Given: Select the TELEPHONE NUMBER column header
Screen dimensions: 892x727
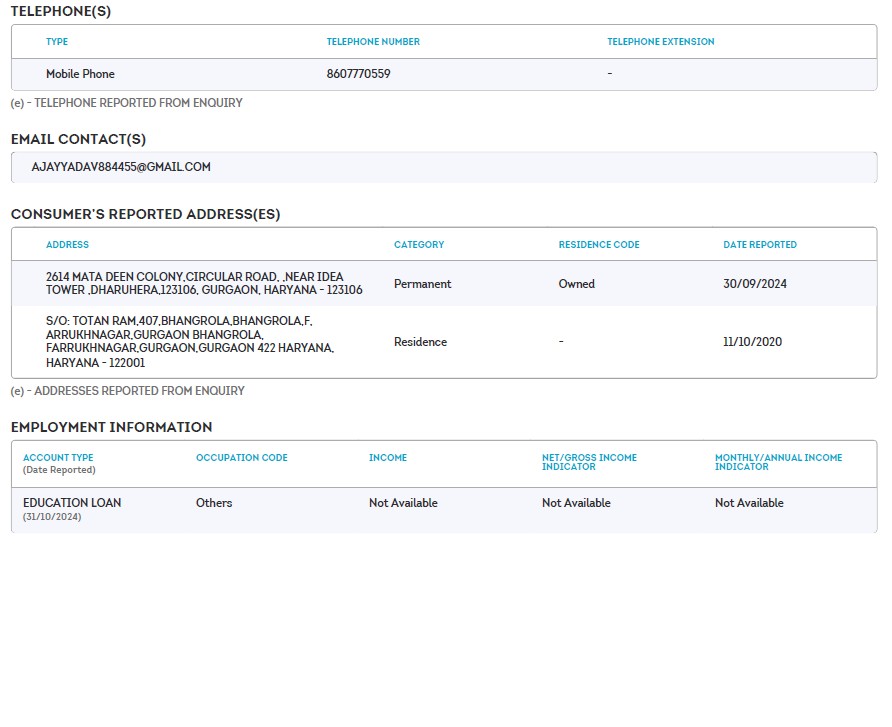Looking at the screenshot, I should coord(373,42).
